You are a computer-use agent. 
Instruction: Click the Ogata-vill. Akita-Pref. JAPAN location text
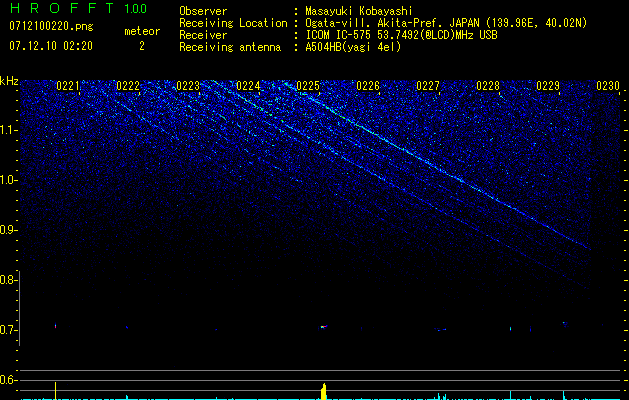click(446, 23)
